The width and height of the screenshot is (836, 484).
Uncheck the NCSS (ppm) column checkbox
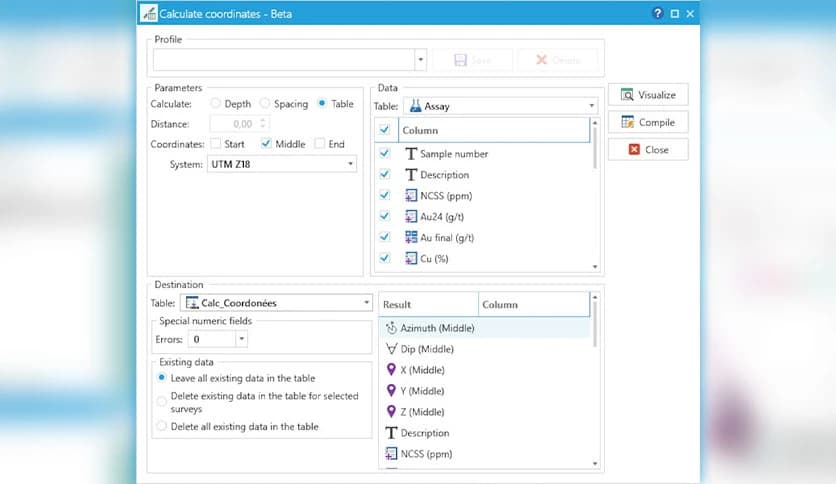pyautogui.click(x=385, y=196)
